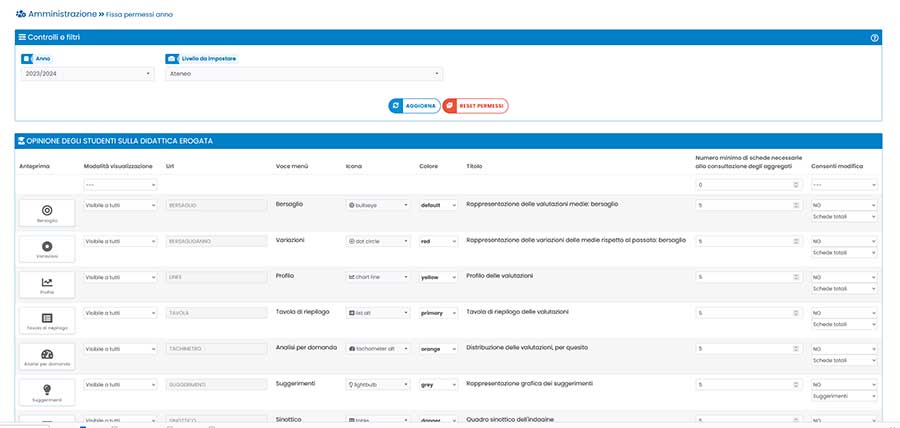900x428 pixels.
Task: Open the yellow color selector for Profilo
Action: tap(437, 276)
